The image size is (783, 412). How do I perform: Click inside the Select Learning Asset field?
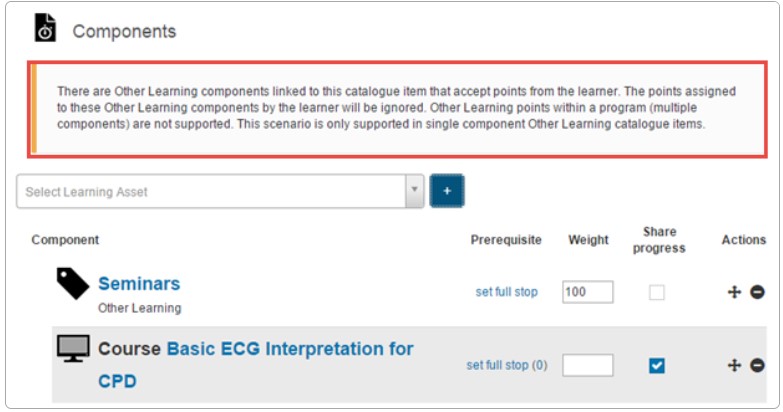(x=211, y=191)
